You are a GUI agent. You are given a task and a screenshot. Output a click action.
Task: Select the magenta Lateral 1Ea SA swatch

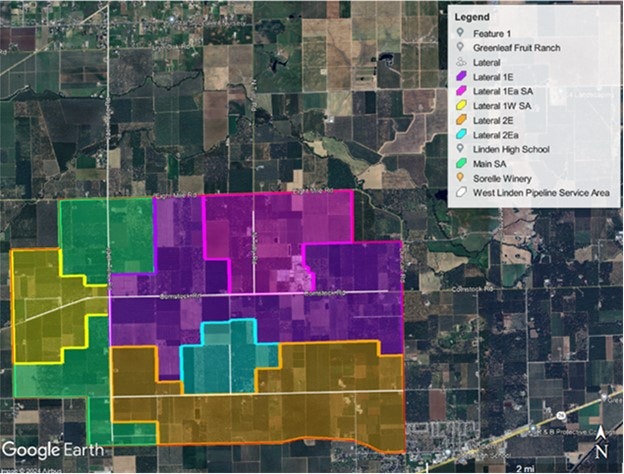pyautogui.click(x=459, y=90)
